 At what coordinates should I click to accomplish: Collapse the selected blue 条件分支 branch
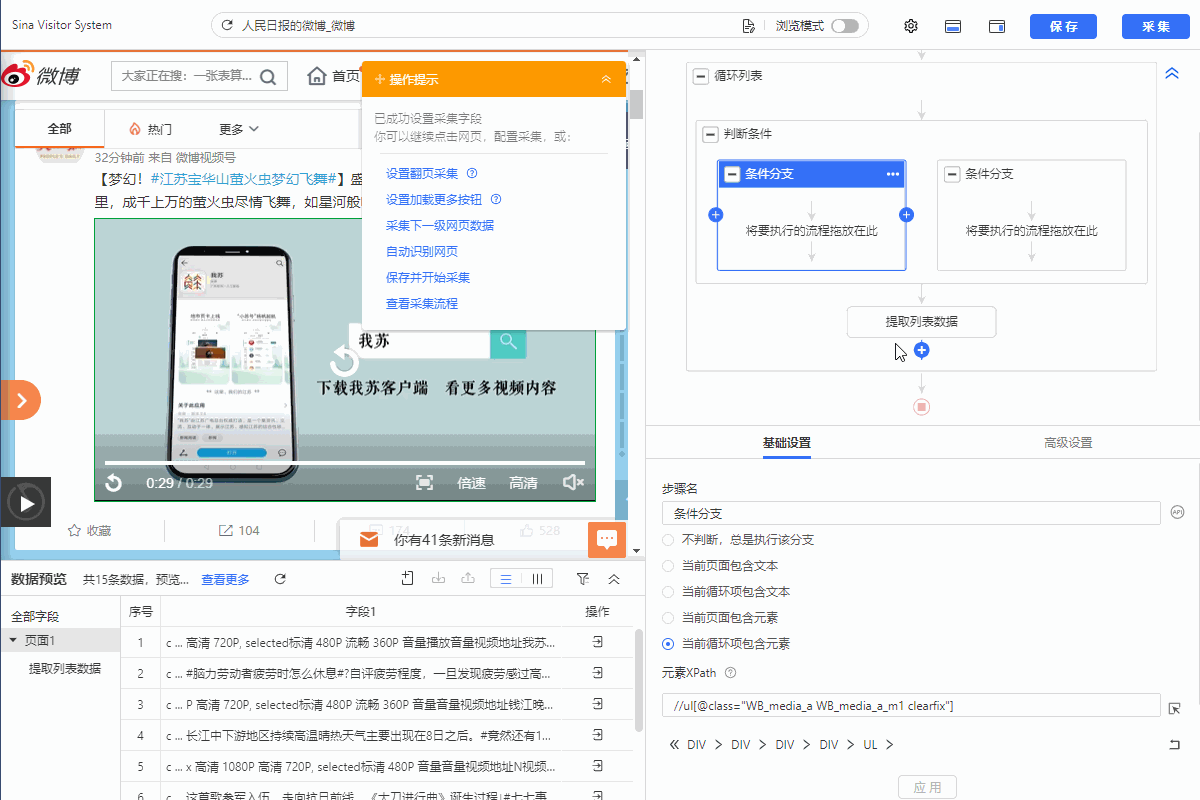click(732, 174)
